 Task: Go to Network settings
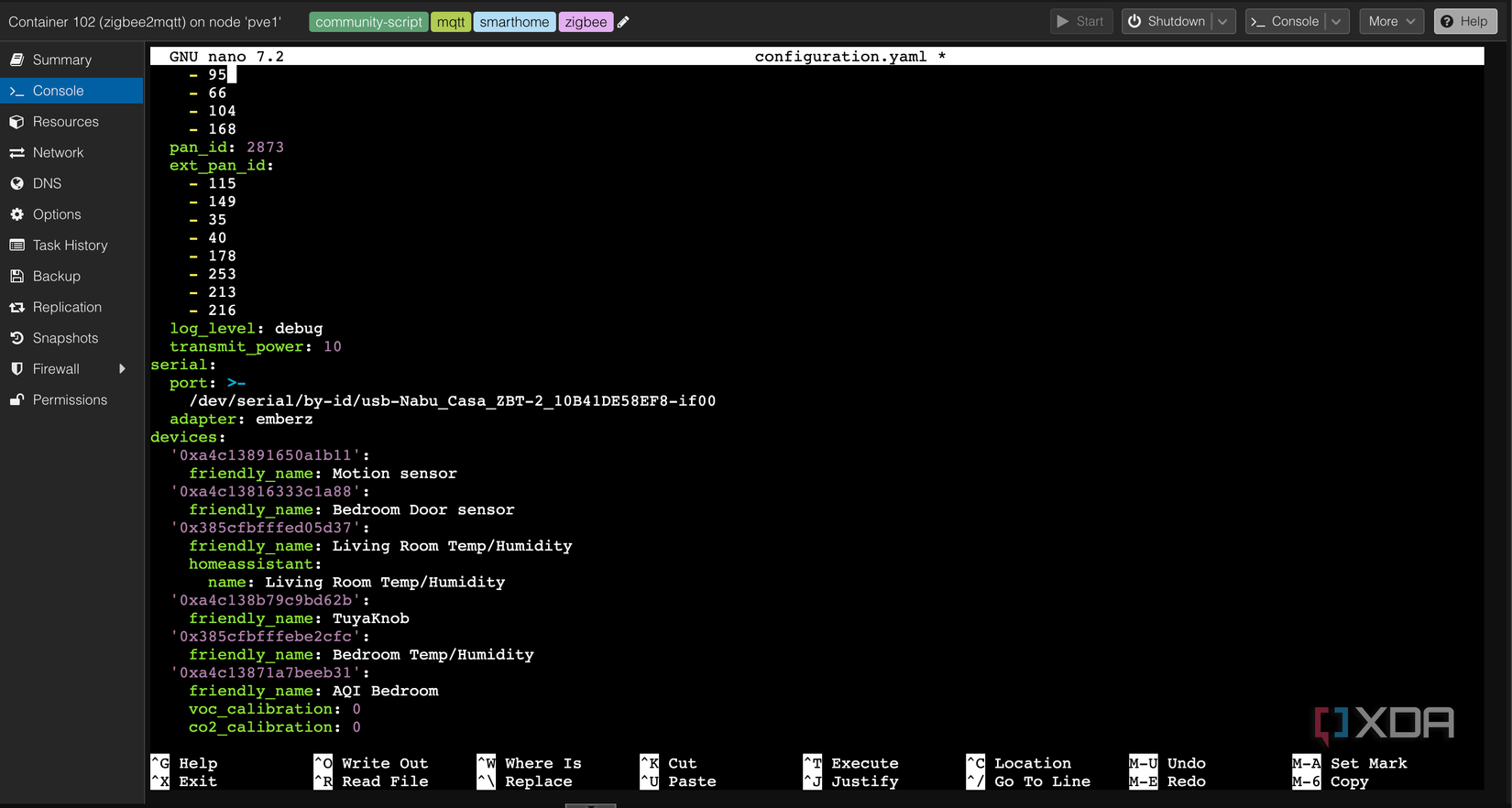click(71, 153)
